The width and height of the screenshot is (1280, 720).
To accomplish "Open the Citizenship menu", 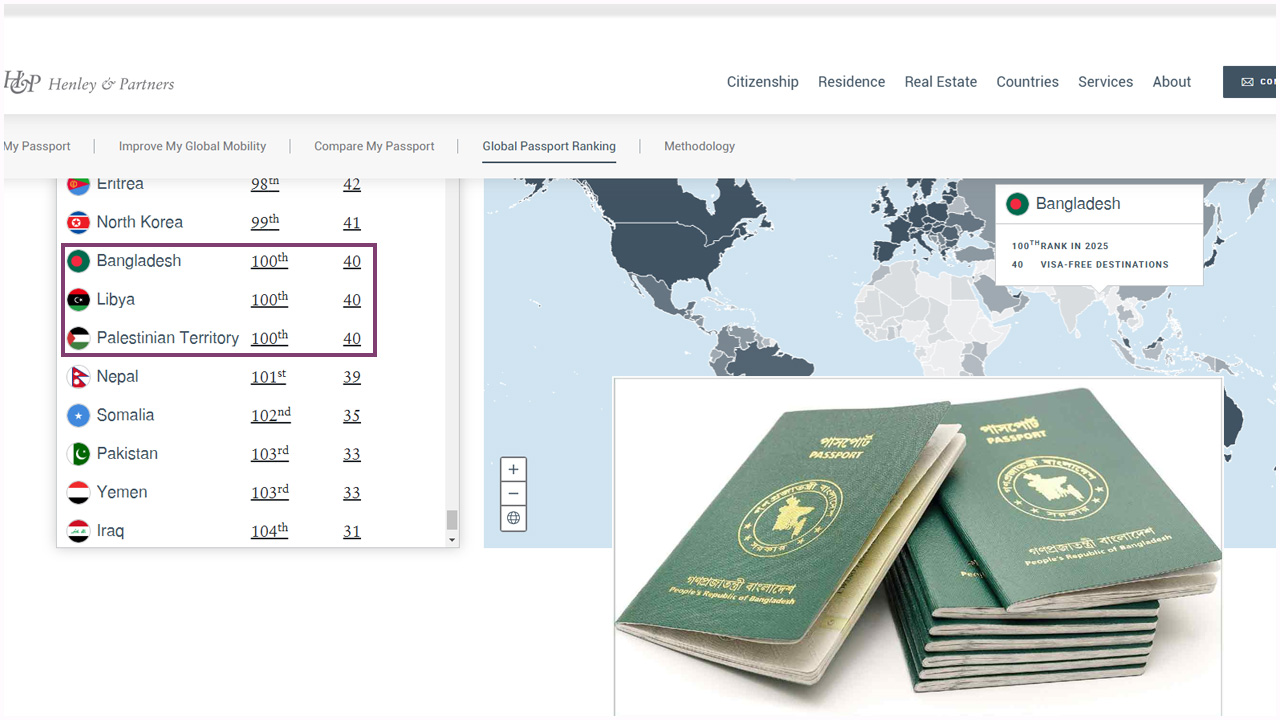I will [762, 82].
